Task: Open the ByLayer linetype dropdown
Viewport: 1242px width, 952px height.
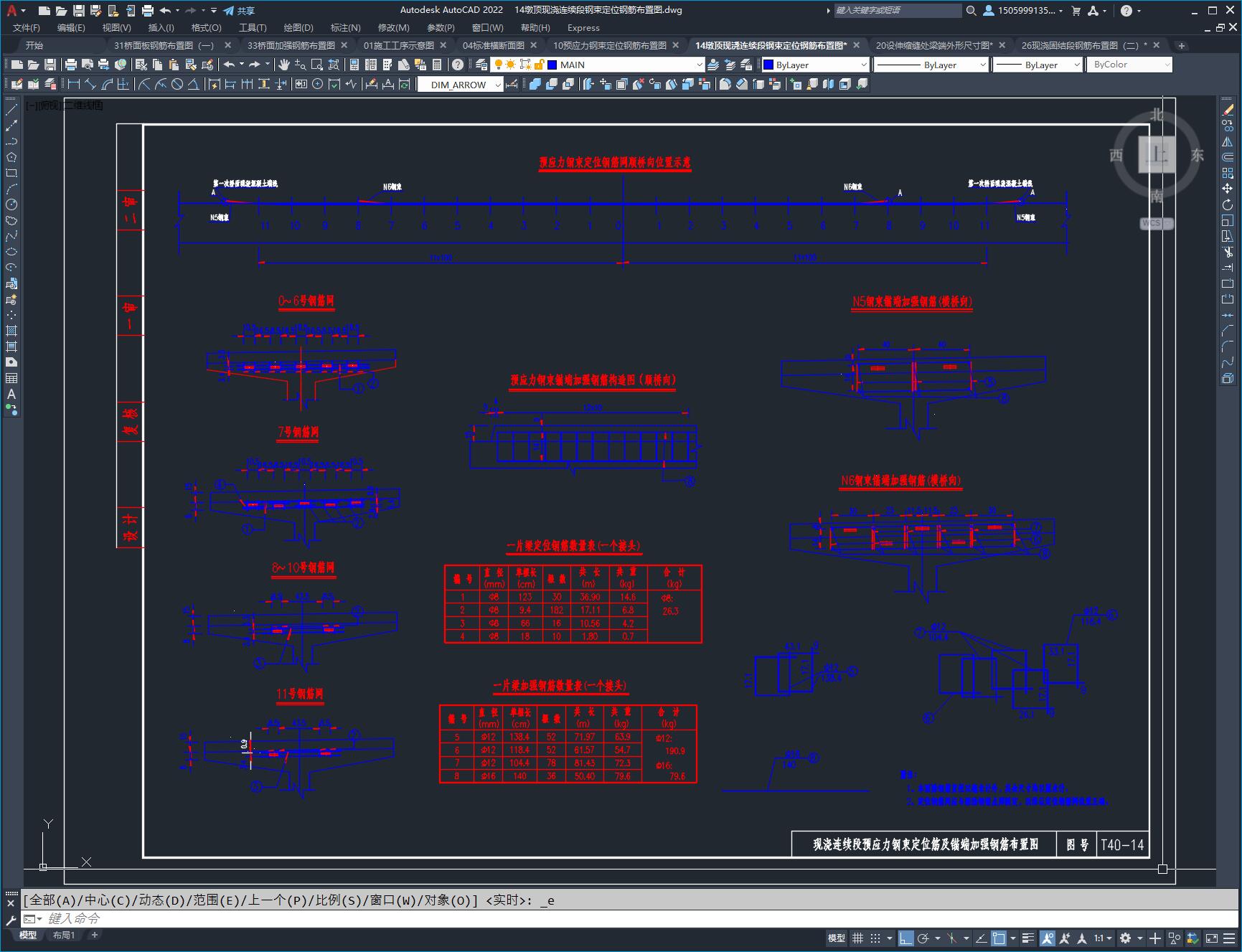Action: click(x=931, y=65)
